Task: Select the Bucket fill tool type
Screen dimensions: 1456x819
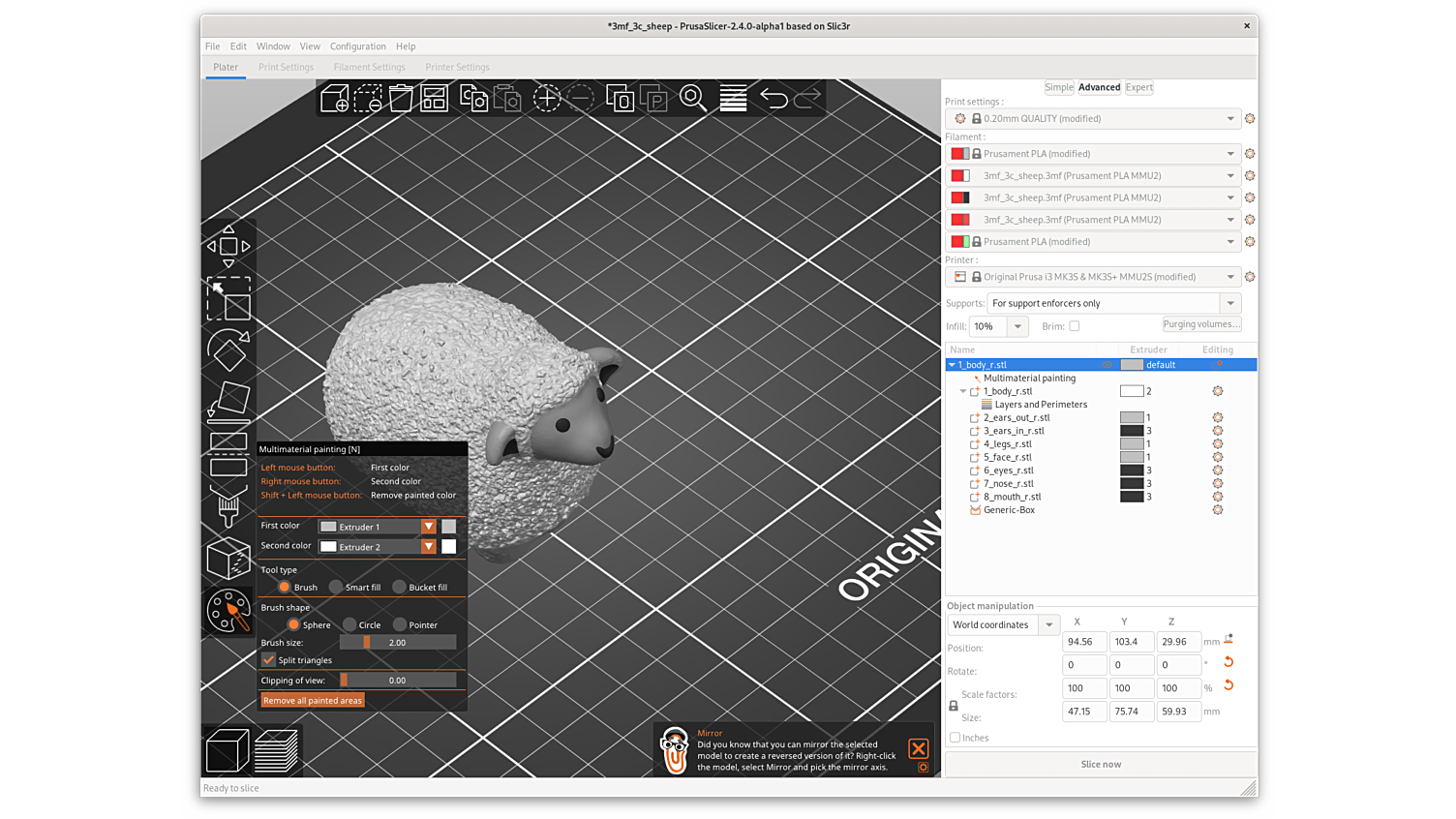Action: pyautogui.click(x=399, y=587)
